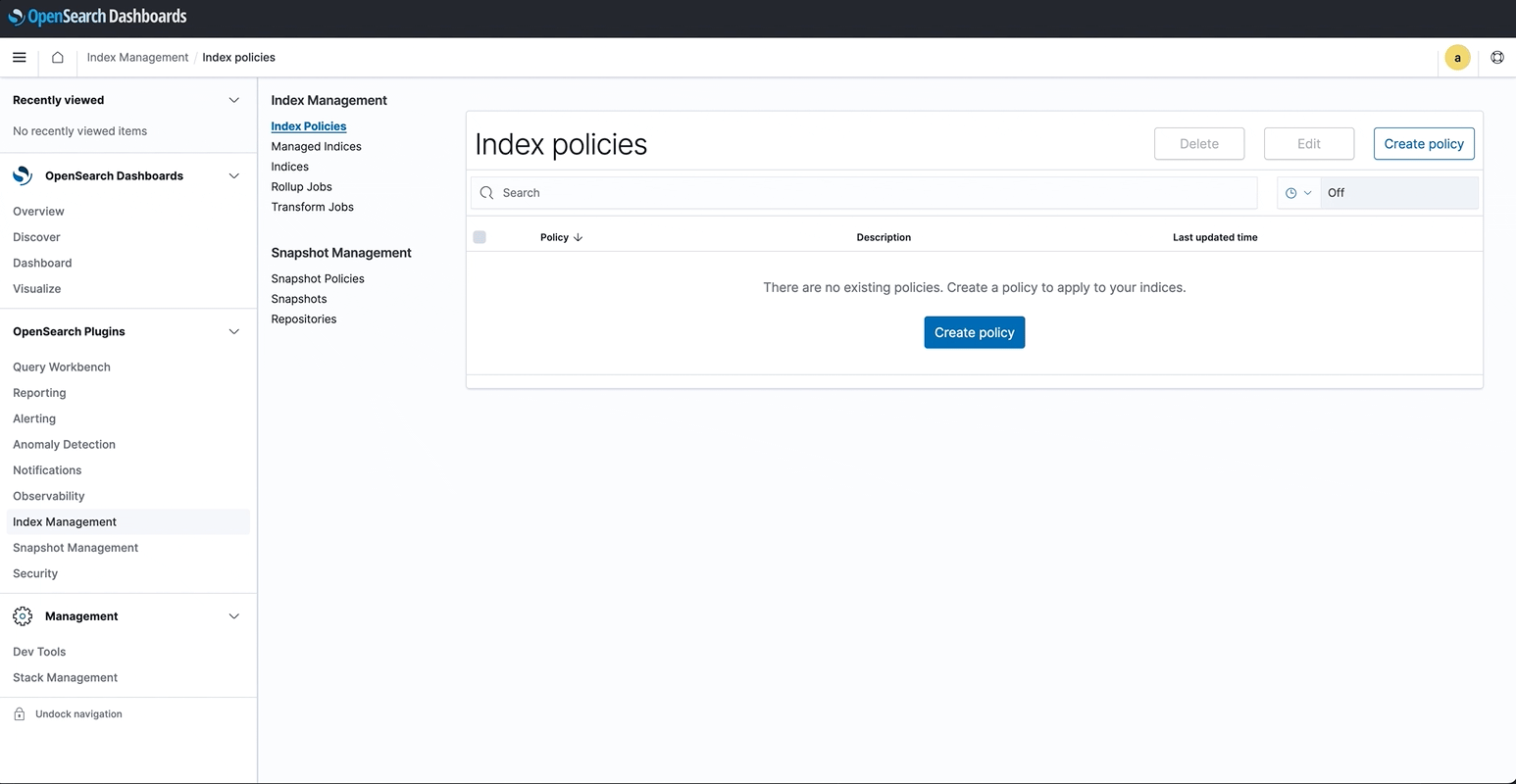Click the undock navigation lock icon
The height and width of the screenshot is (784, 1516).
[x=19, y=714]
